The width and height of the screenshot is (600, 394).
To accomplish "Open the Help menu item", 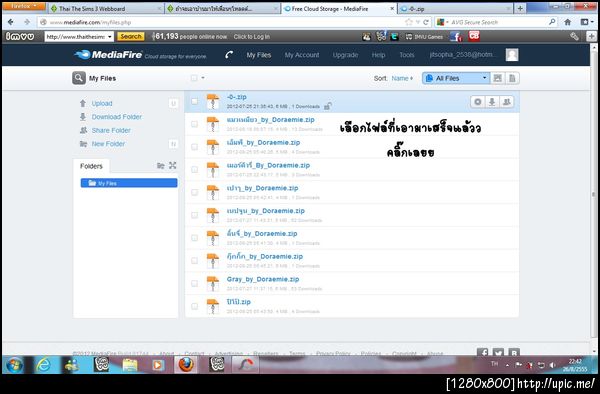I will coord(378,55).
